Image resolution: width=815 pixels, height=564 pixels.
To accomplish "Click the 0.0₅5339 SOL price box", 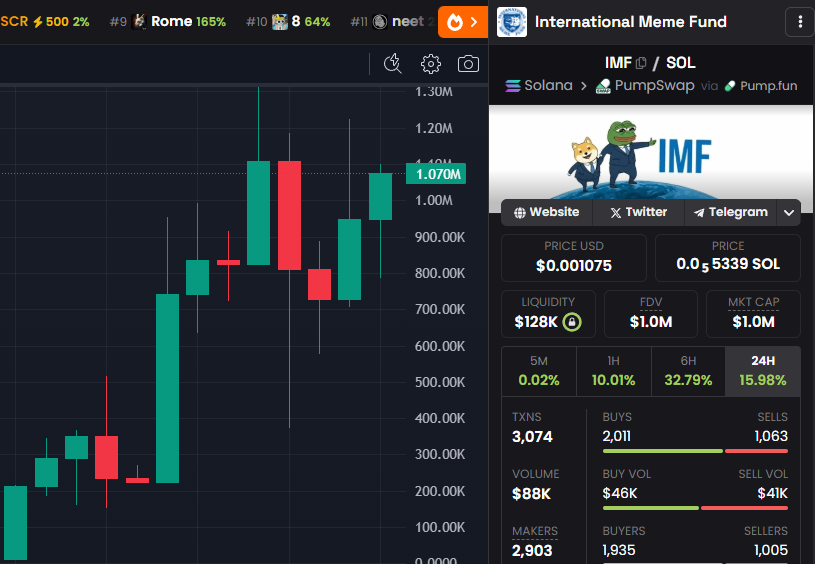I will (728, 258).
